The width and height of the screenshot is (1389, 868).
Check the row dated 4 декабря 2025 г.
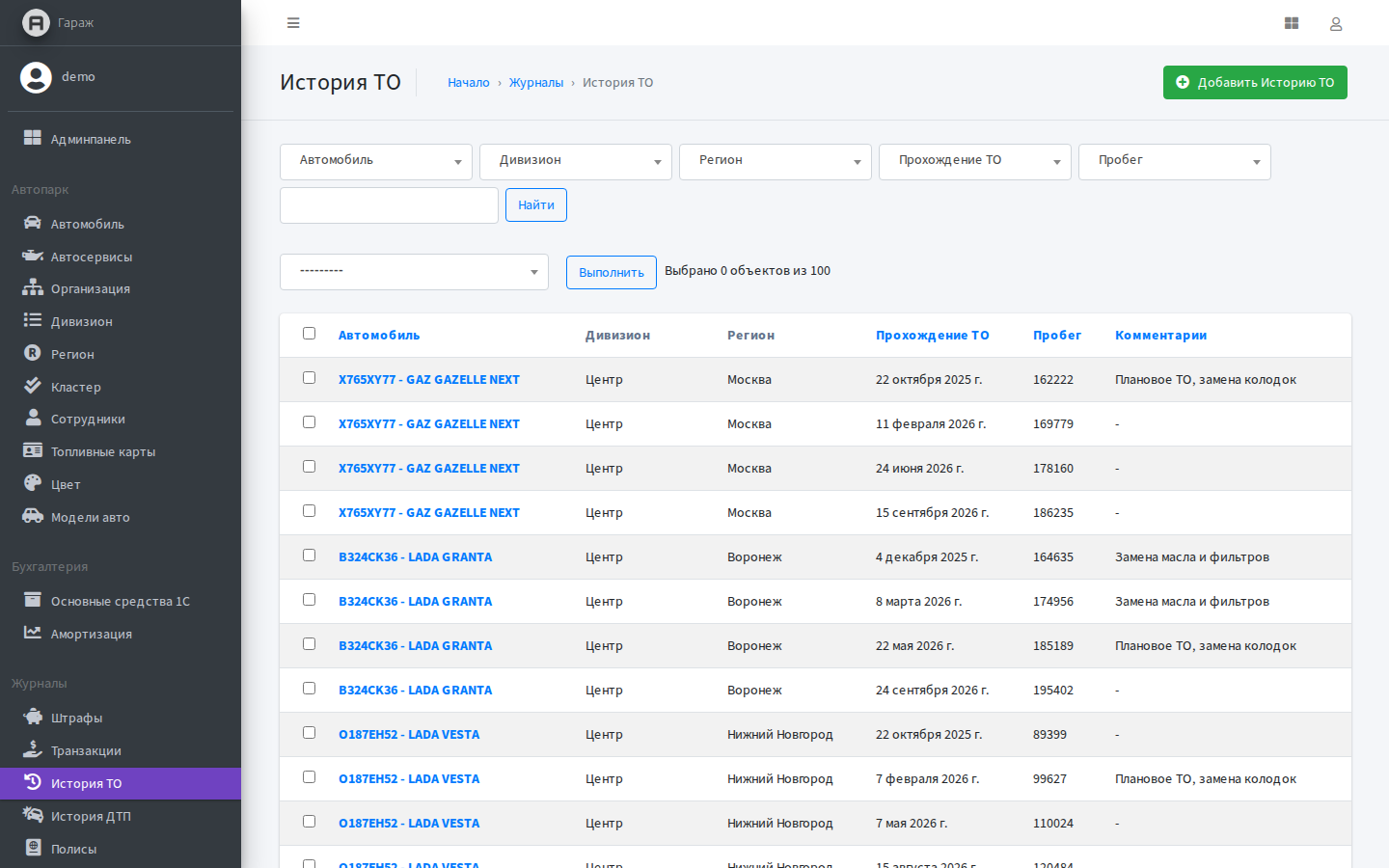[x=309, y=556]
